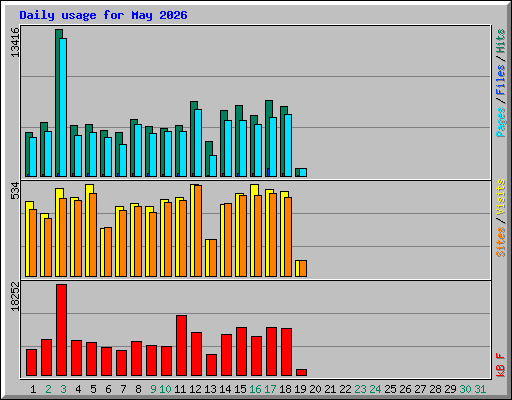Click the tallest red KB bar for day 3
The height and width of the screenshot is (400, 512).
click(61, 330)
